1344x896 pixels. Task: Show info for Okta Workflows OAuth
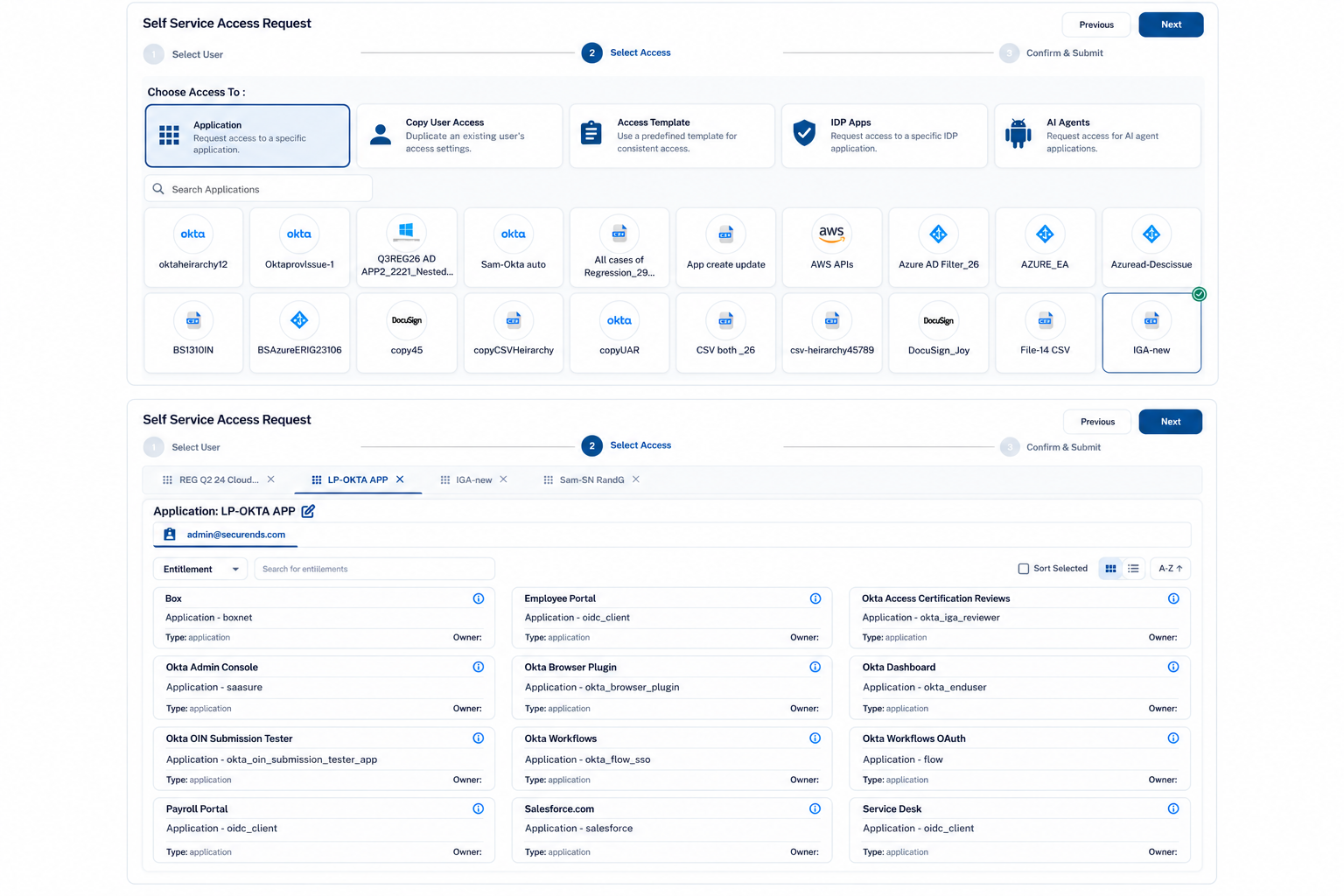pyautogui.click(x=1173, y=738)
